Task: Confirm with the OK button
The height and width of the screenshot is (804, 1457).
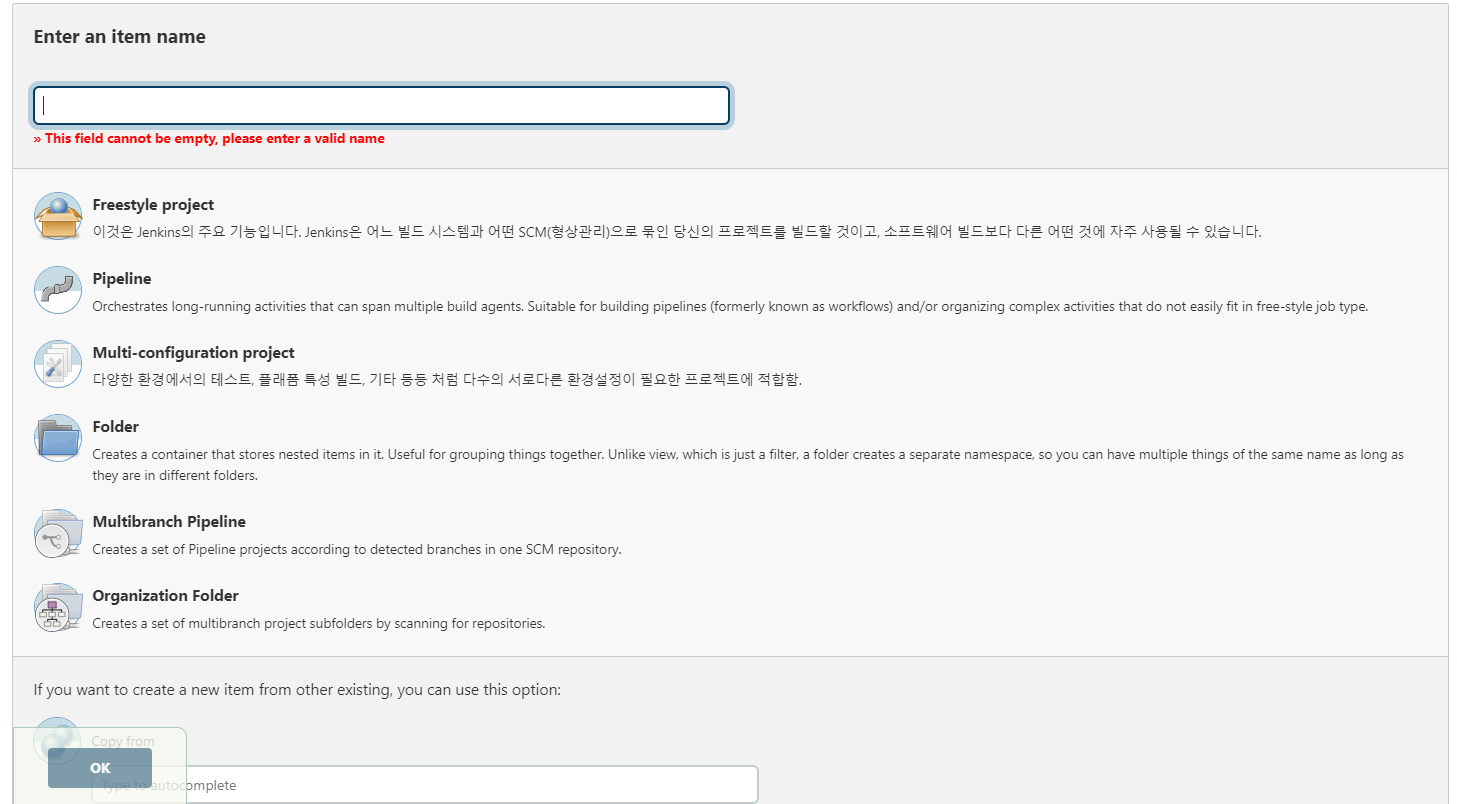Action: 100,768
